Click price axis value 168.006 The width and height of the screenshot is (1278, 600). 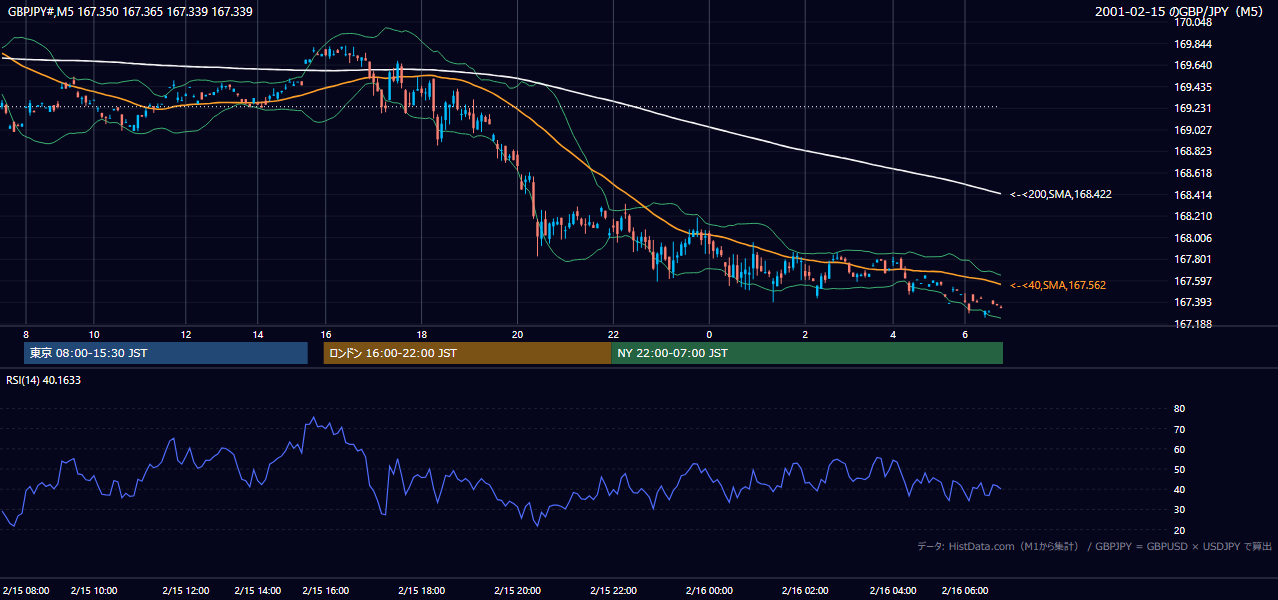click(x=1193, y=238)
